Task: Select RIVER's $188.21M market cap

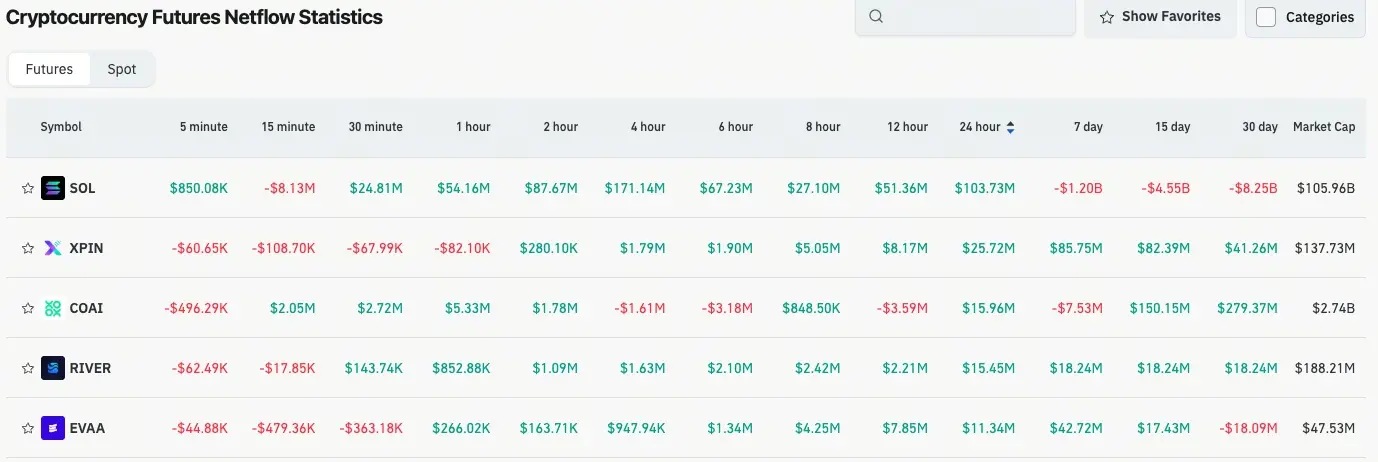Action: coord(1325,368)
